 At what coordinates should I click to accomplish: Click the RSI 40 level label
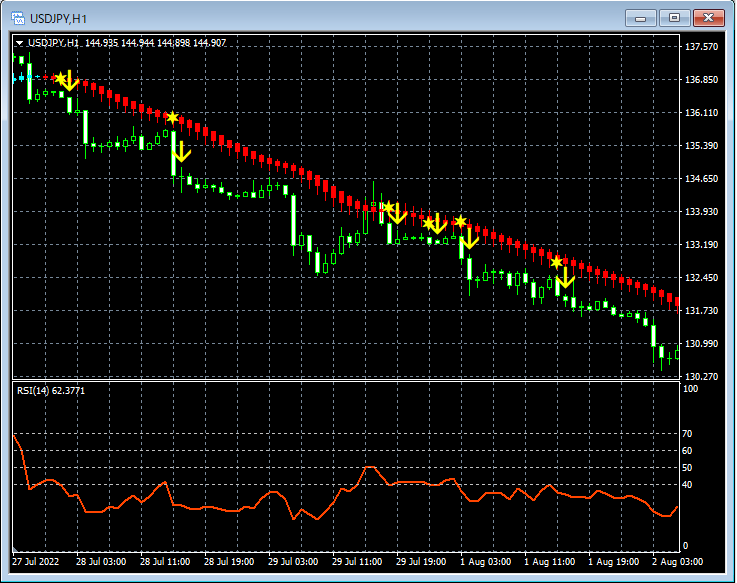tap(687, 484)
